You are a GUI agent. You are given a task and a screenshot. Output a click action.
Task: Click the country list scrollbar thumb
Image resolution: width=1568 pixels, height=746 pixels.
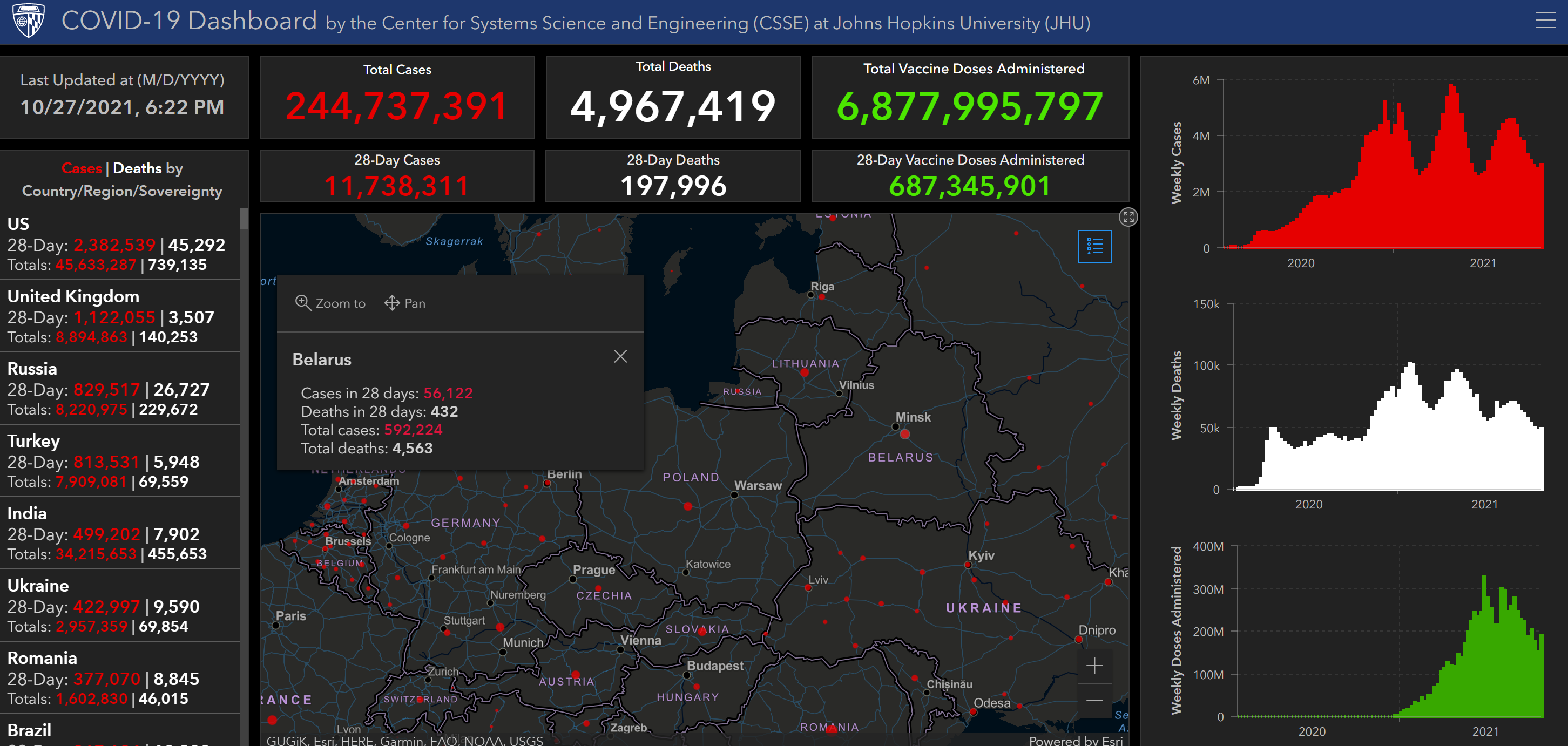click(x=244, y=219)
